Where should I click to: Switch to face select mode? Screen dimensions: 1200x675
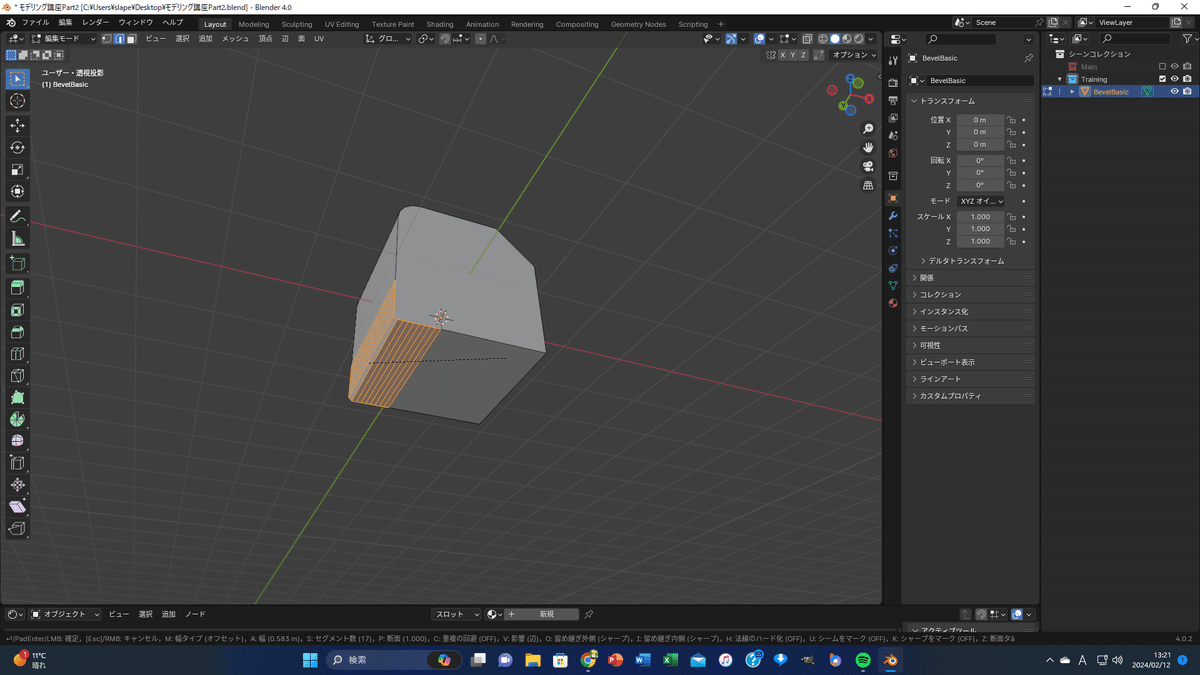pos(131,39)
